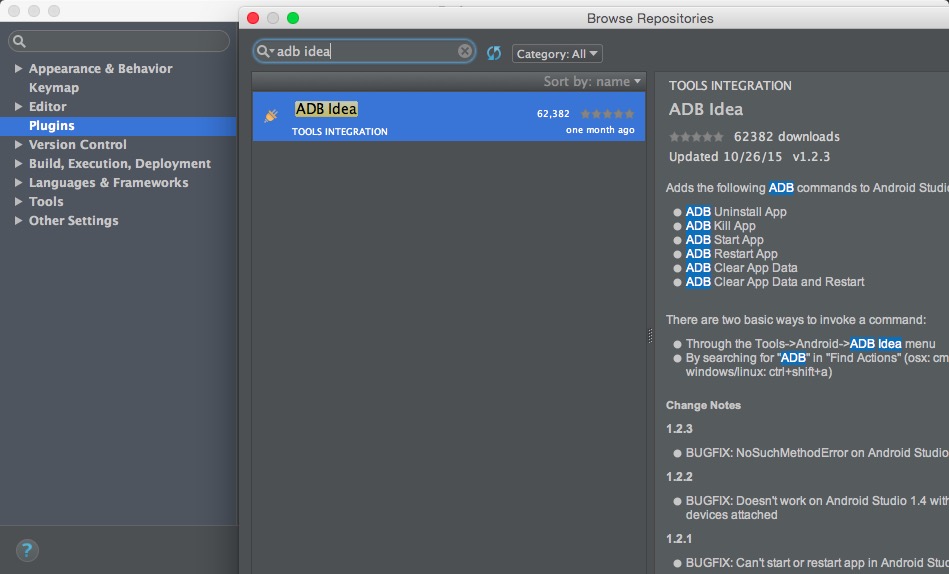Click 'one month ago' in plugin row
Image resolution: width=949 pixels, height=574 pixels.
coord(600,130)
